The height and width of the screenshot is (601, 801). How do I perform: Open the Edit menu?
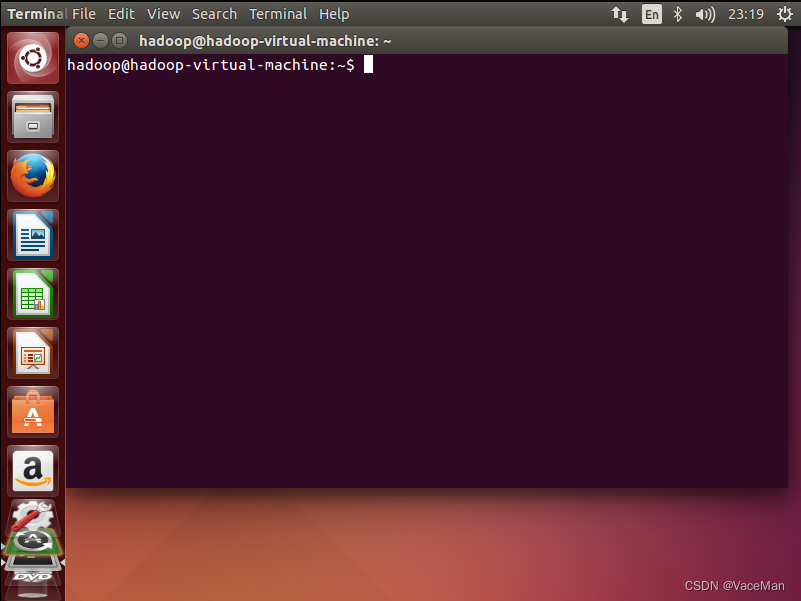click(x=121, y=14)
